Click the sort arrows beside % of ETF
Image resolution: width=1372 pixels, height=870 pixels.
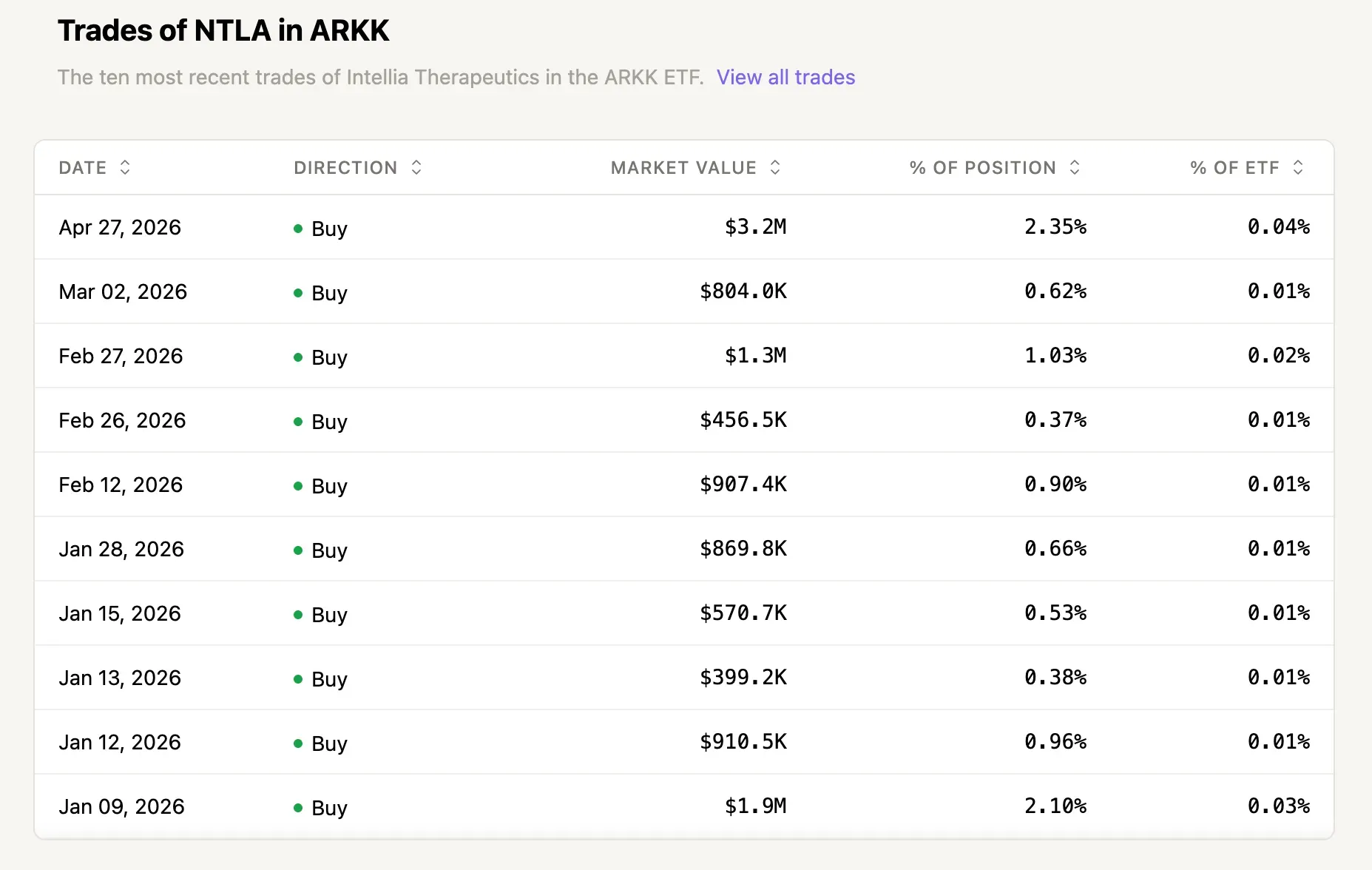(x=1298, y=168)
